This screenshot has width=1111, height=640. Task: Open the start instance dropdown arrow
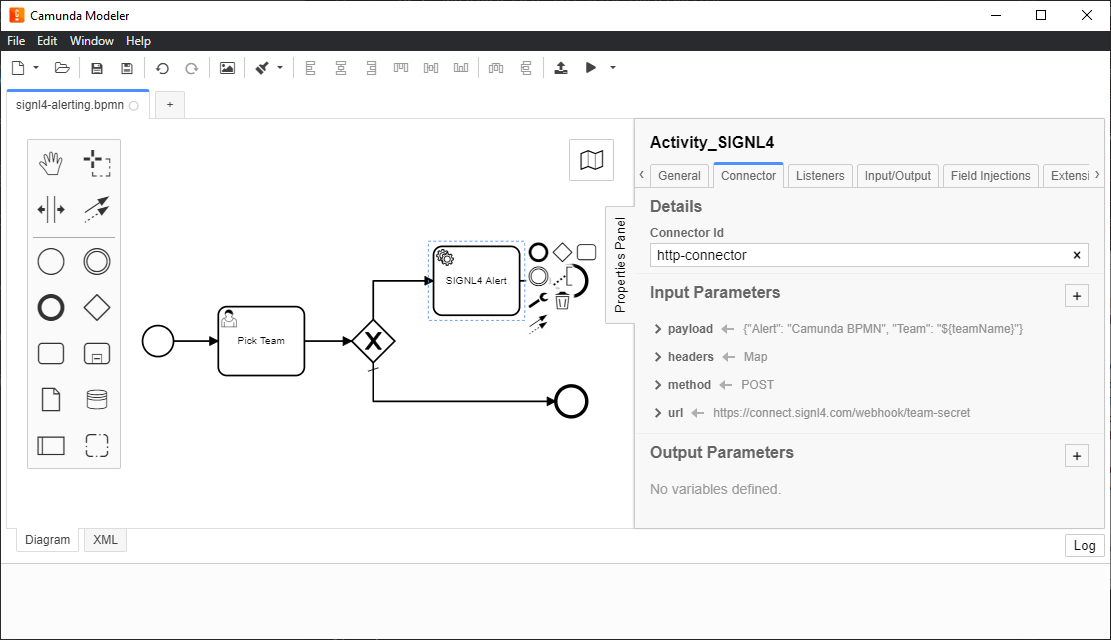pos(613,68)
